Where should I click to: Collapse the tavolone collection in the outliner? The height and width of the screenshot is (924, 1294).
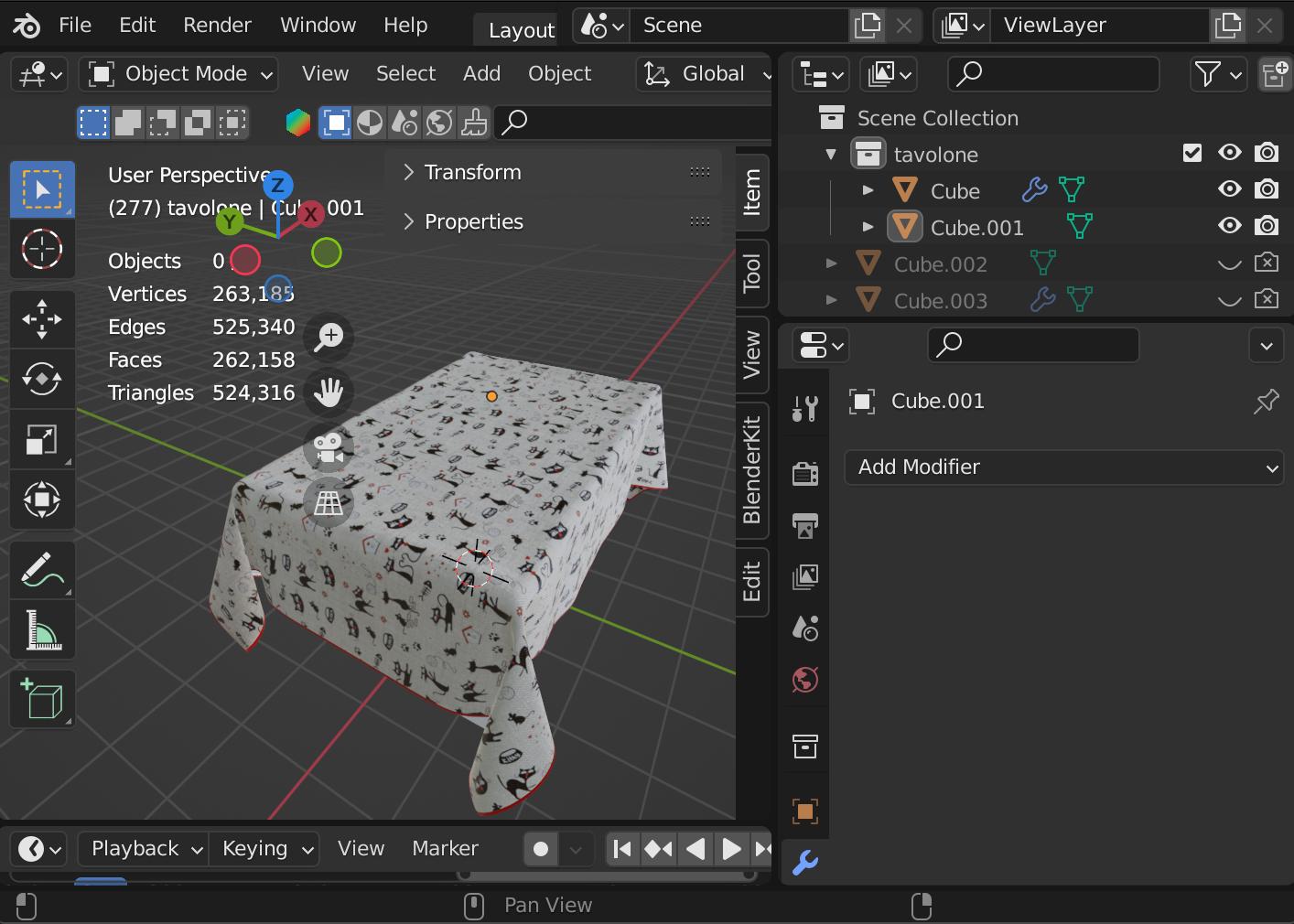[831, 154]
